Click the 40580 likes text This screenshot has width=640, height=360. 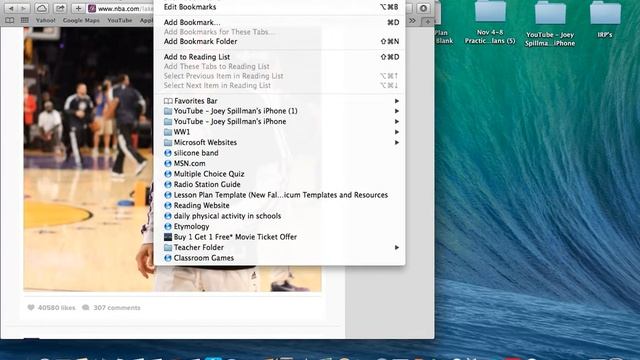(x=56, y=308)
